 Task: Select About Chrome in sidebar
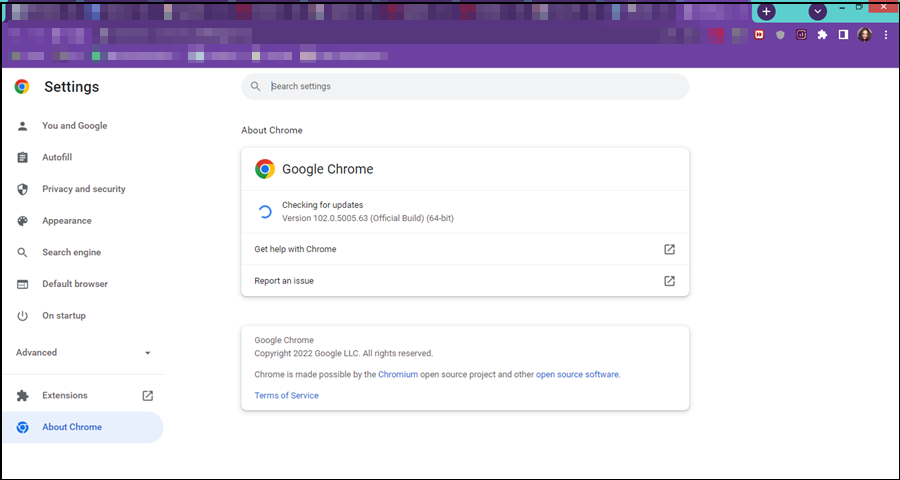tap(83, 427)
